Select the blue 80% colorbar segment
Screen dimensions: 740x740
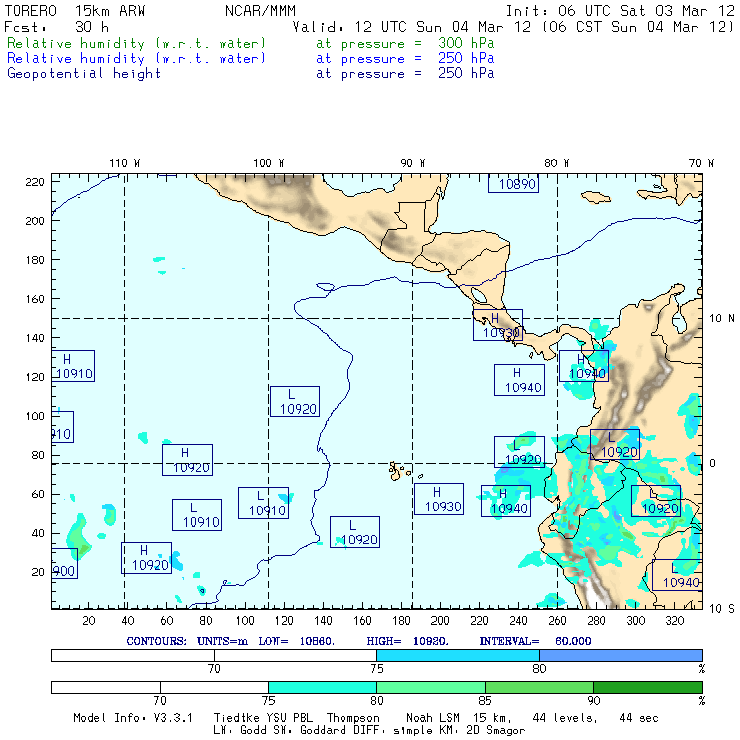point(620,654)
